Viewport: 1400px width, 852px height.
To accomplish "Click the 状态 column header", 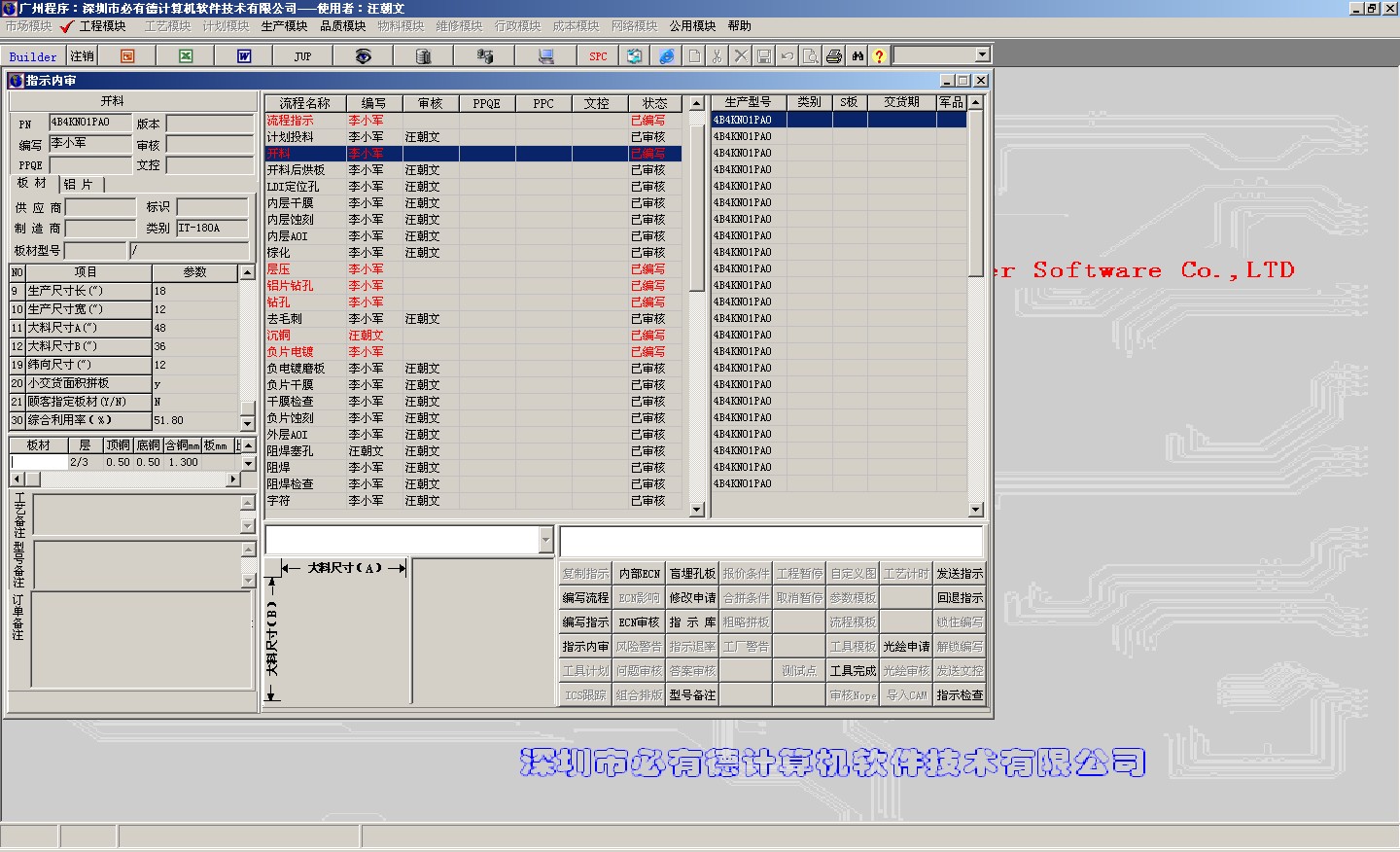I will pyautogui.click(x=654, y=103).
